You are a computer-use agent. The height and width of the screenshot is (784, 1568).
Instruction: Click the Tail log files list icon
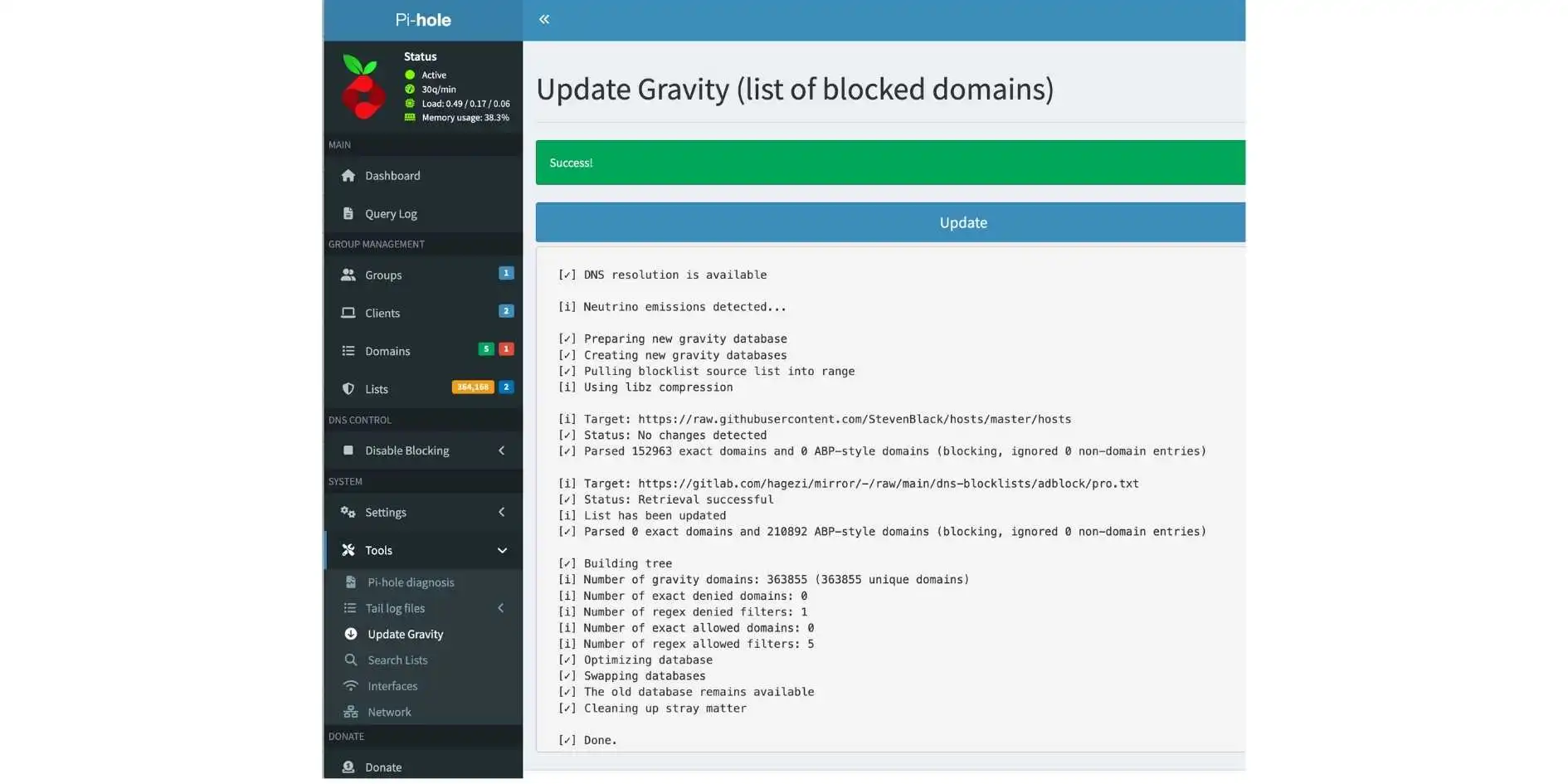pos(350,609)
